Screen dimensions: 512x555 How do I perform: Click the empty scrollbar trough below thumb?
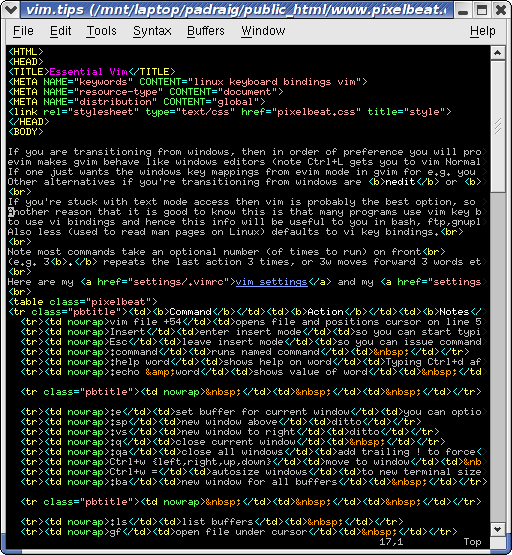pyautogui.click(x=497, y=357)
